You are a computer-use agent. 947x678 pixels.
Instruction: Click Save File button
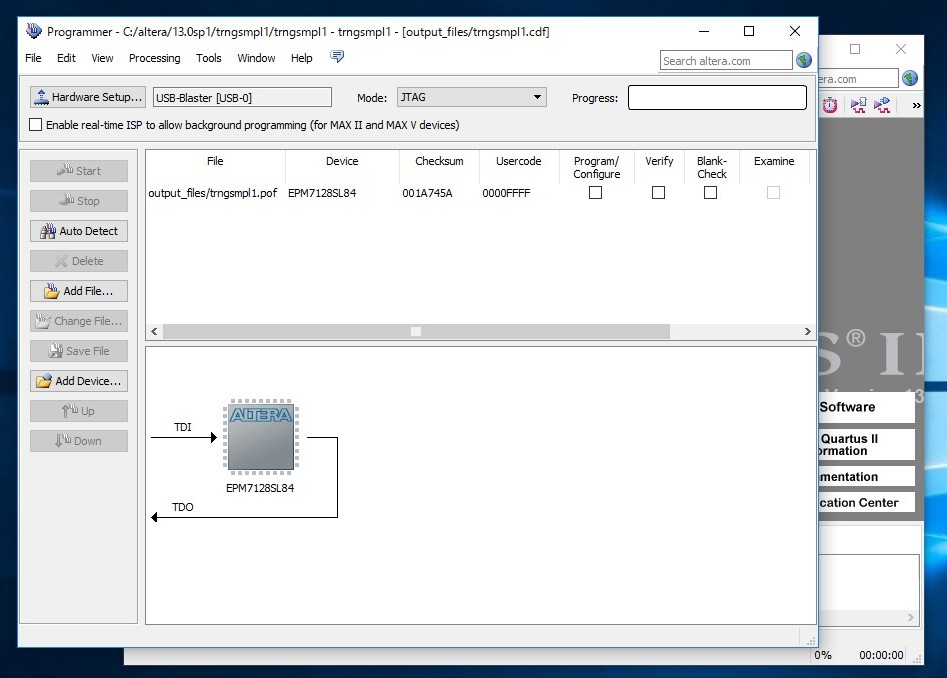[79, 351]
